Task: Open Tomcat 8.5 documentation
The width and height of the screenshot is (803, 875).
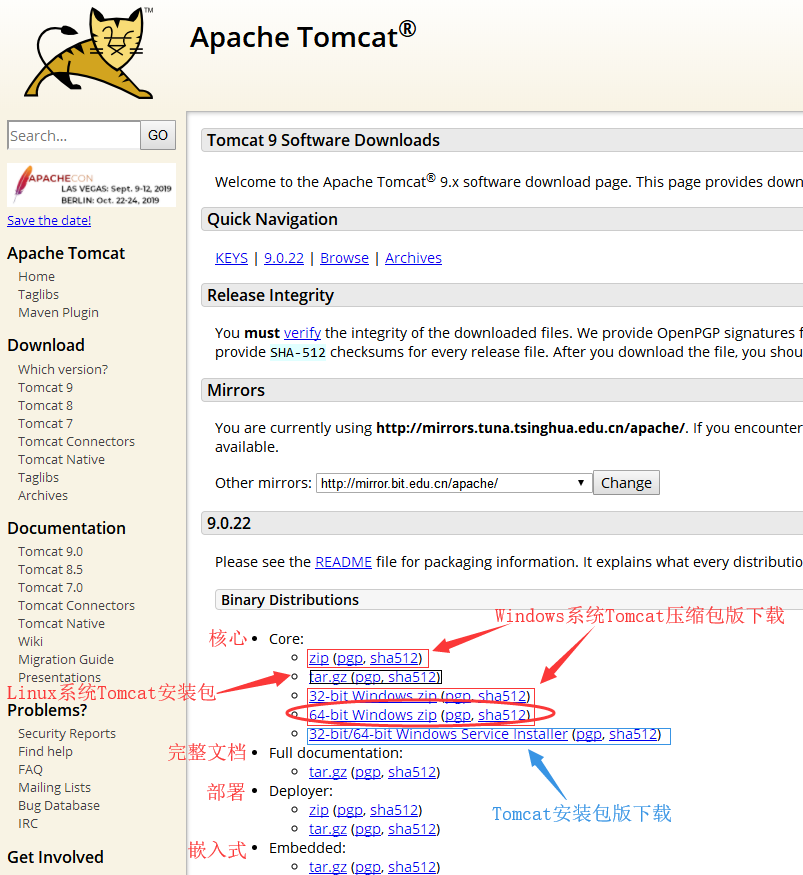Action: pos(50,569)
